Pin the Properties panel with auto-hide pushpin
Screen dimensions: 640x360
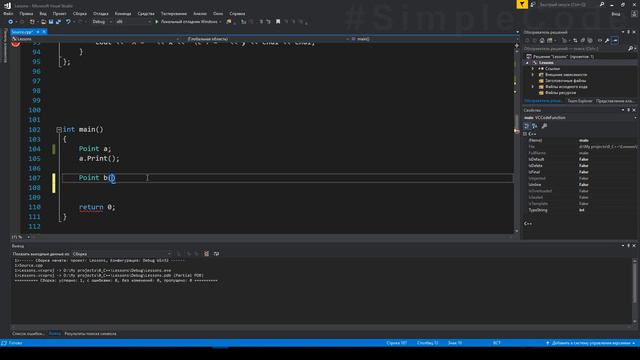[629, 110]
